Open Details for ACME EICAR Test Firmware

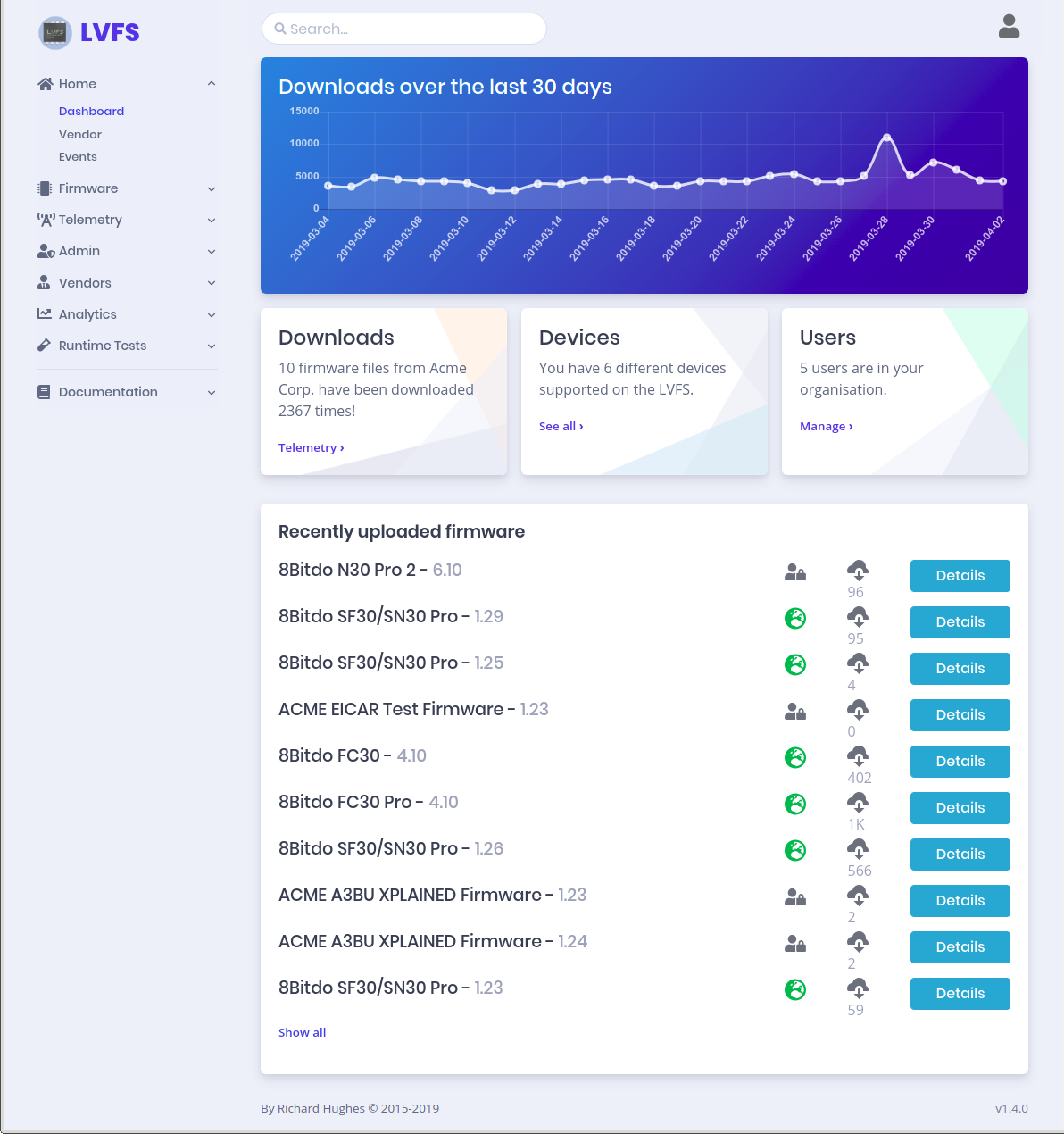click(x=960, y=715)
